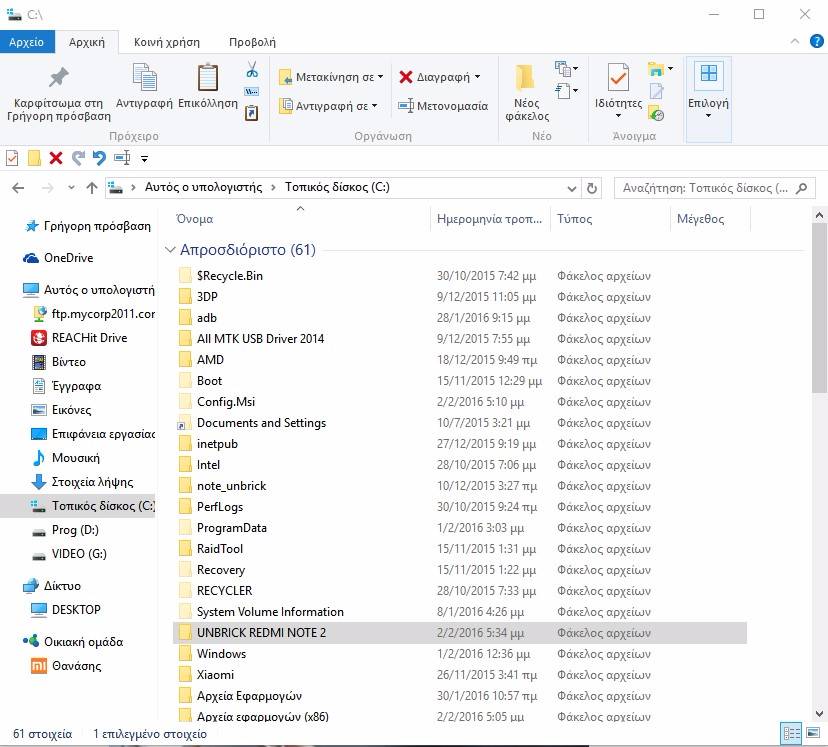Expand the Επιλογή (Select) dropdown

pyautogui.click(x=708, y=115)
